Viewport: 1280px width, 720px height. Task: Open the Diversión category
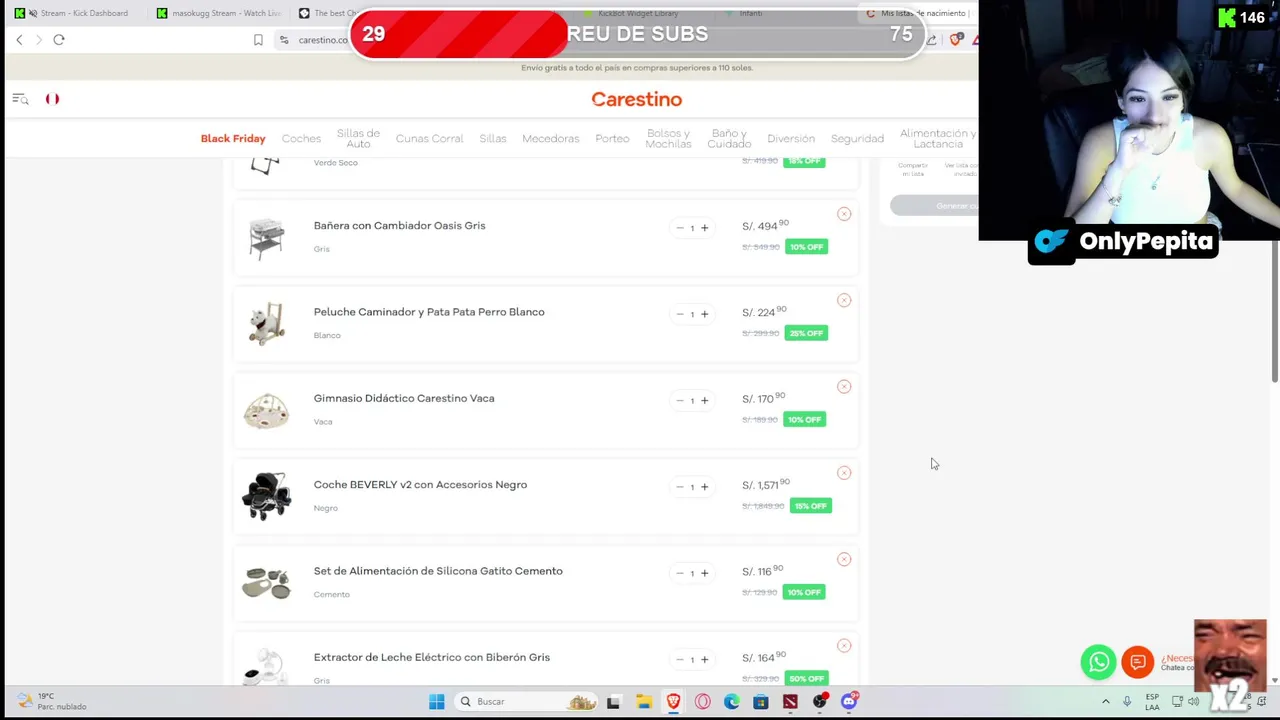click(x=791, y=139)
